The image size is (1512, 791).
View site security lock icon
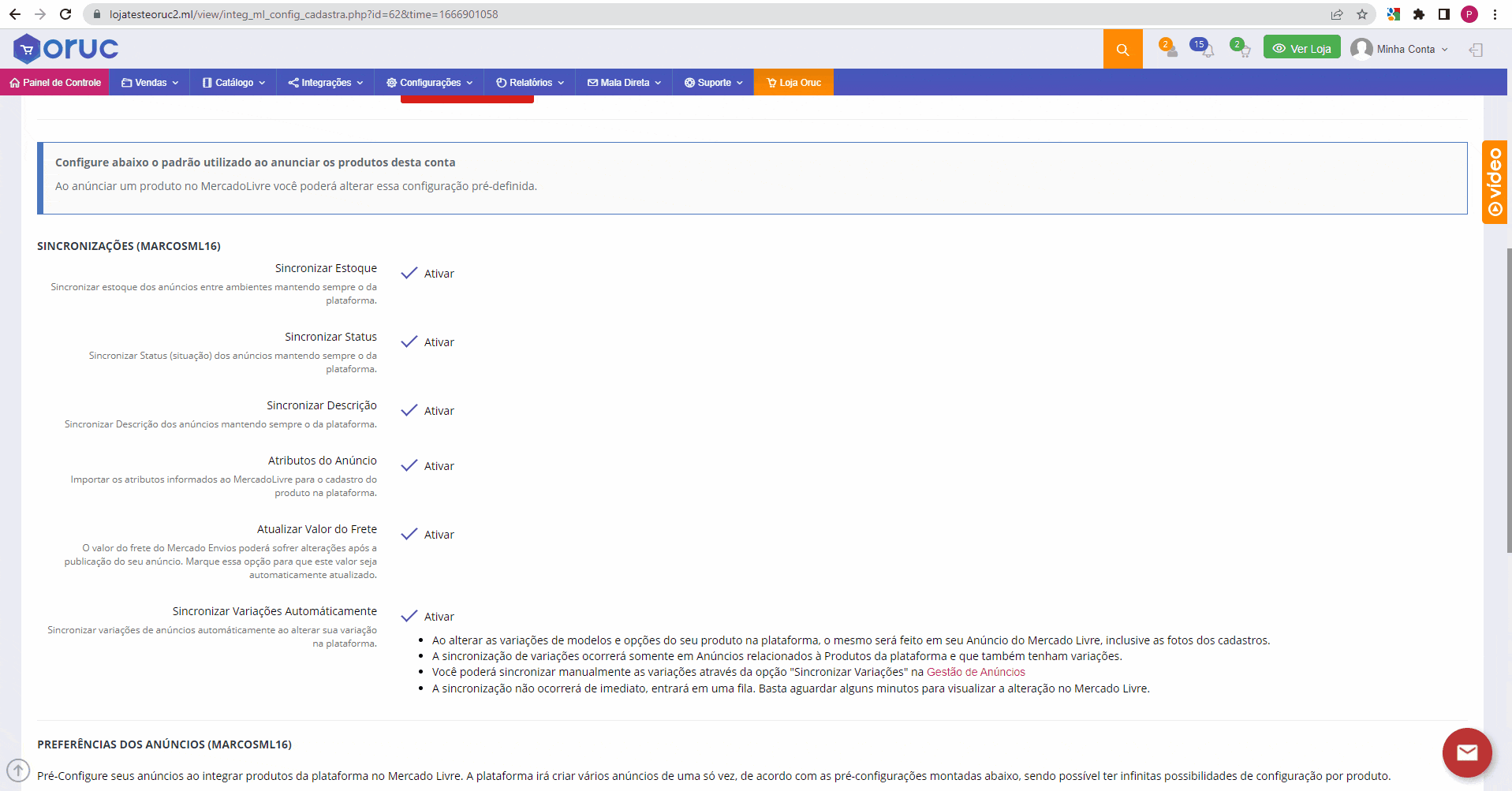97,14
